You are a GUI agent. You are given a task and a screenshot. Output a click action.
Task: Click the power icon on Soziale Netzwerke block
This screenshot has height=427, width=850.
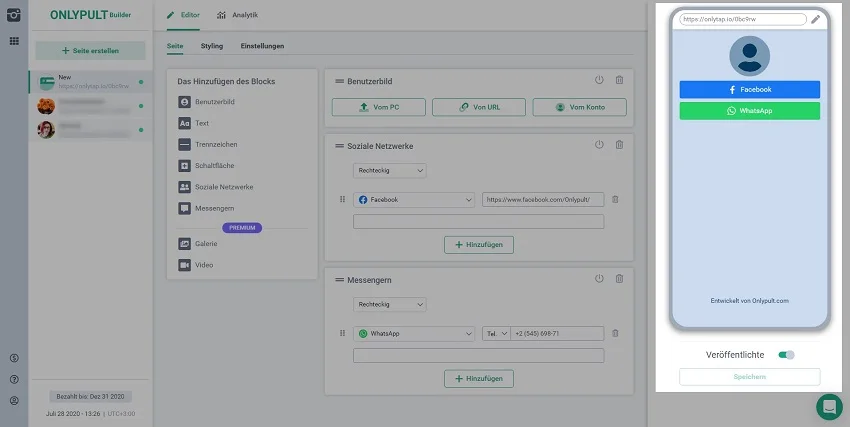pyautogui.click(x=599, y=145)
